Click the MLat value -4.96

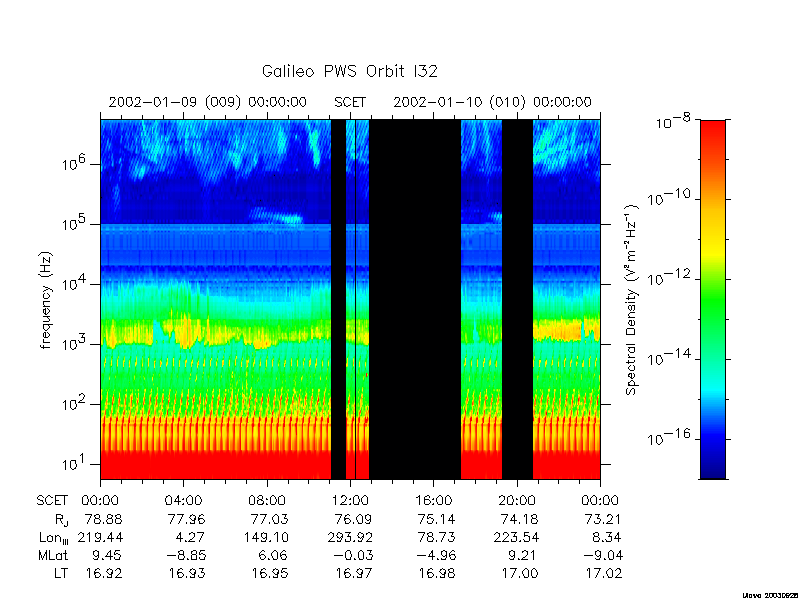point(435,555)
